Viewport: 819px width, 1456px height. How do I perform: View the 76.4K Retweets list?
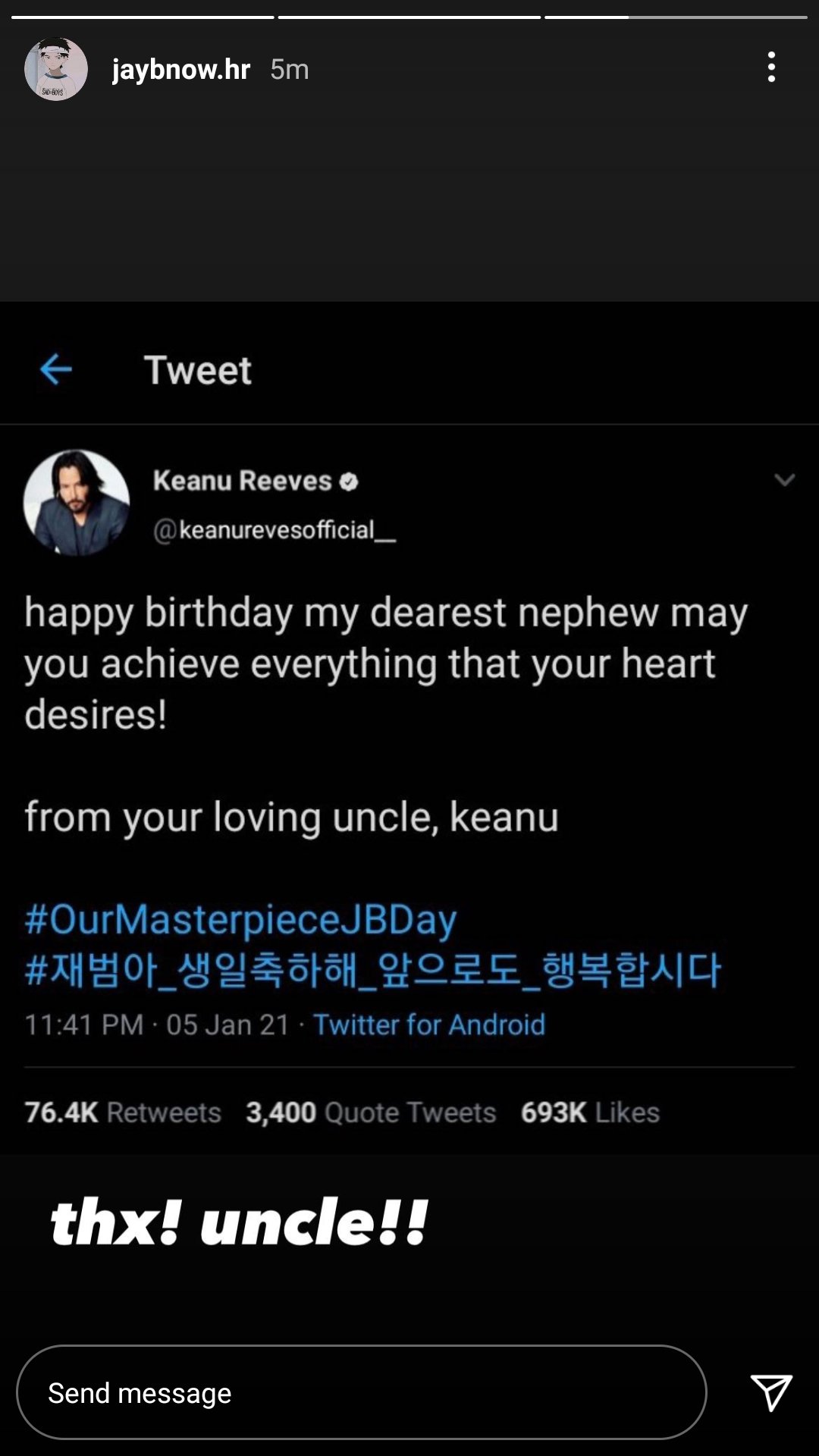coord(123,1112)
